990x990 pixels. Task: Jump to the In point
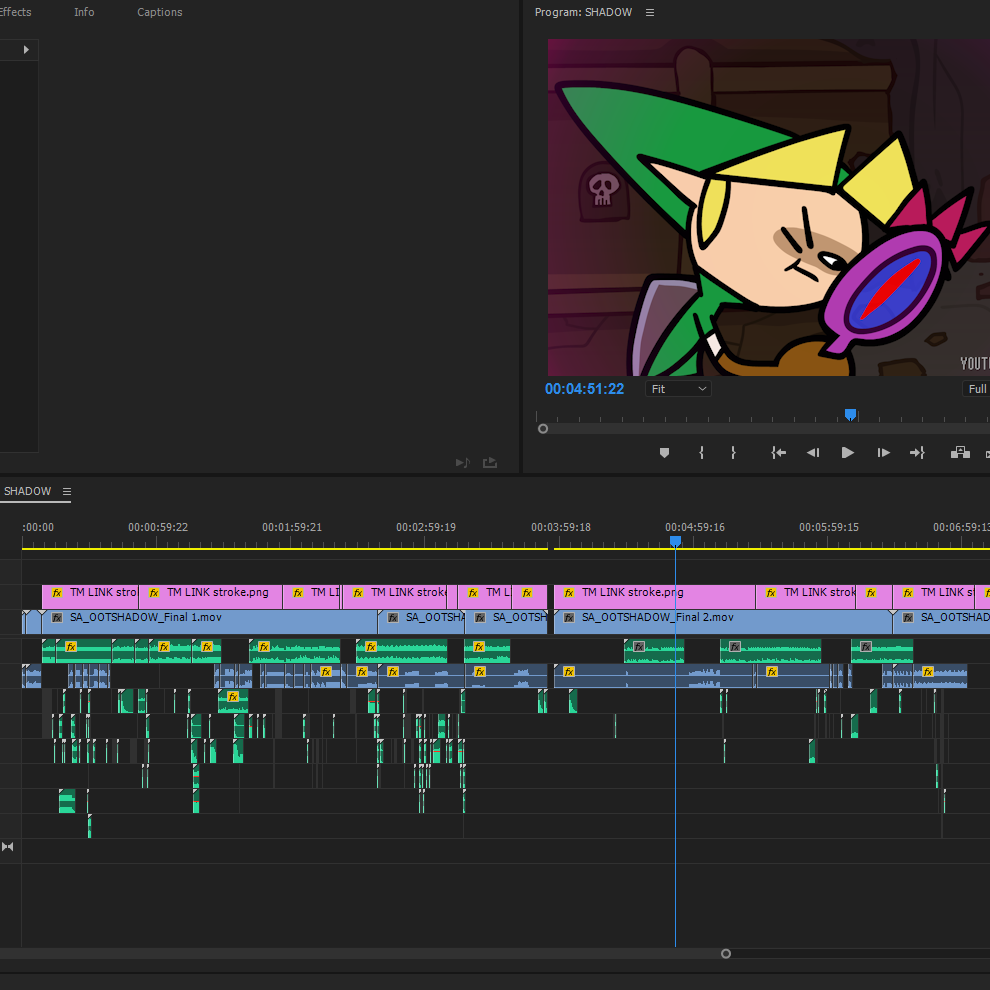[778, 453]
